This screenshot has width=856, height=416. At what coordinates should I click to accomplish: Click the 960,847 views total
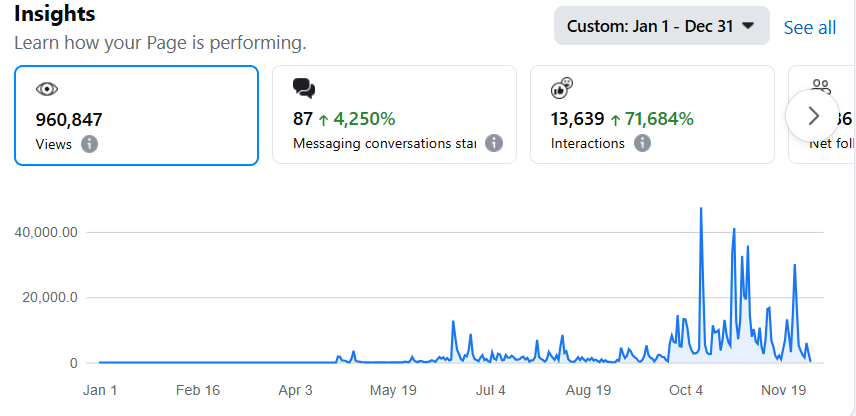click(x=69, y=120)
